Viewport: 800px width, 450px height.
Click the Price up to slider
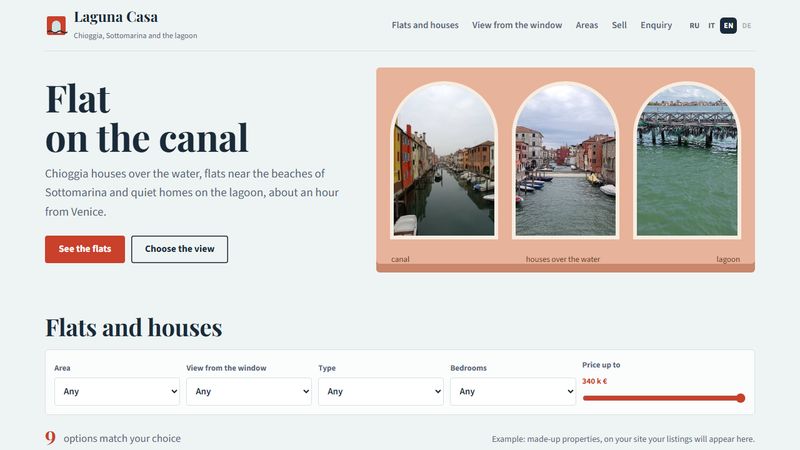tap(664, 398)
